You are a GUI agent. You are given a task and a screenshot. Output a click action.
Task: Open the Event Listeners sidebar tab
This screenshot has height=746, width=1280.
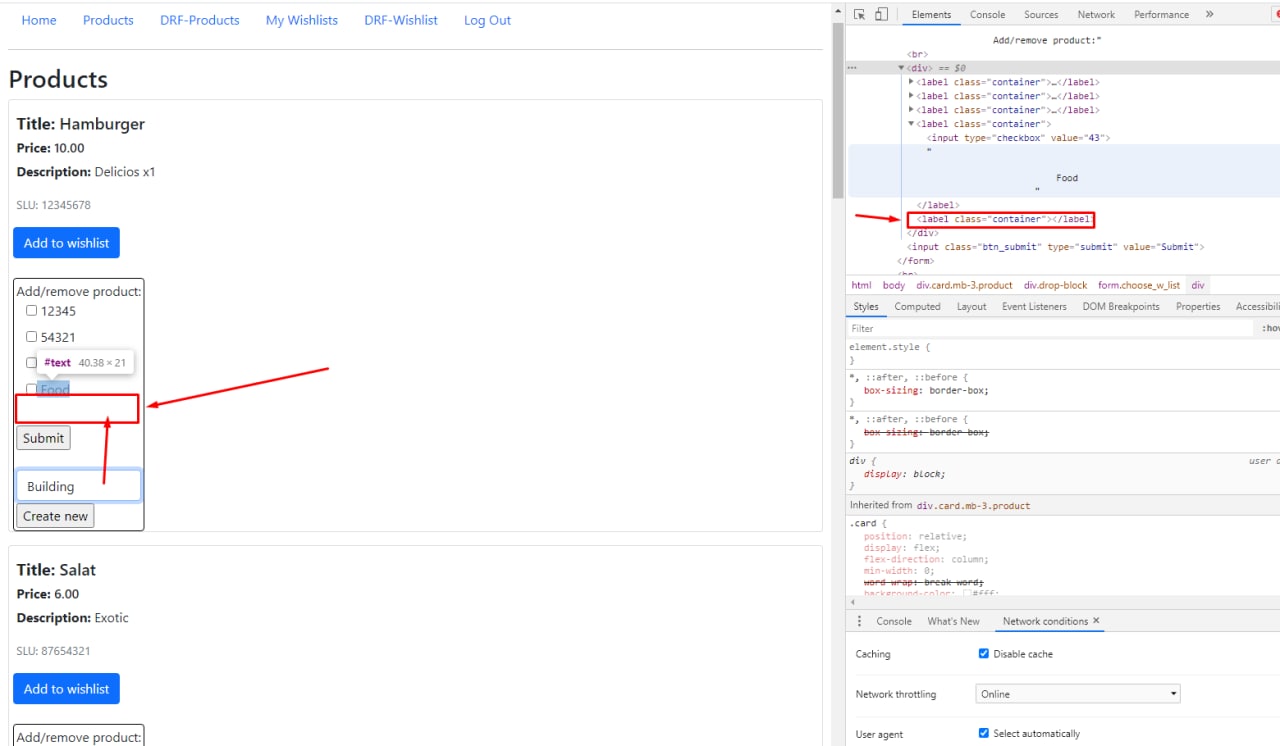click(1034, 307)
